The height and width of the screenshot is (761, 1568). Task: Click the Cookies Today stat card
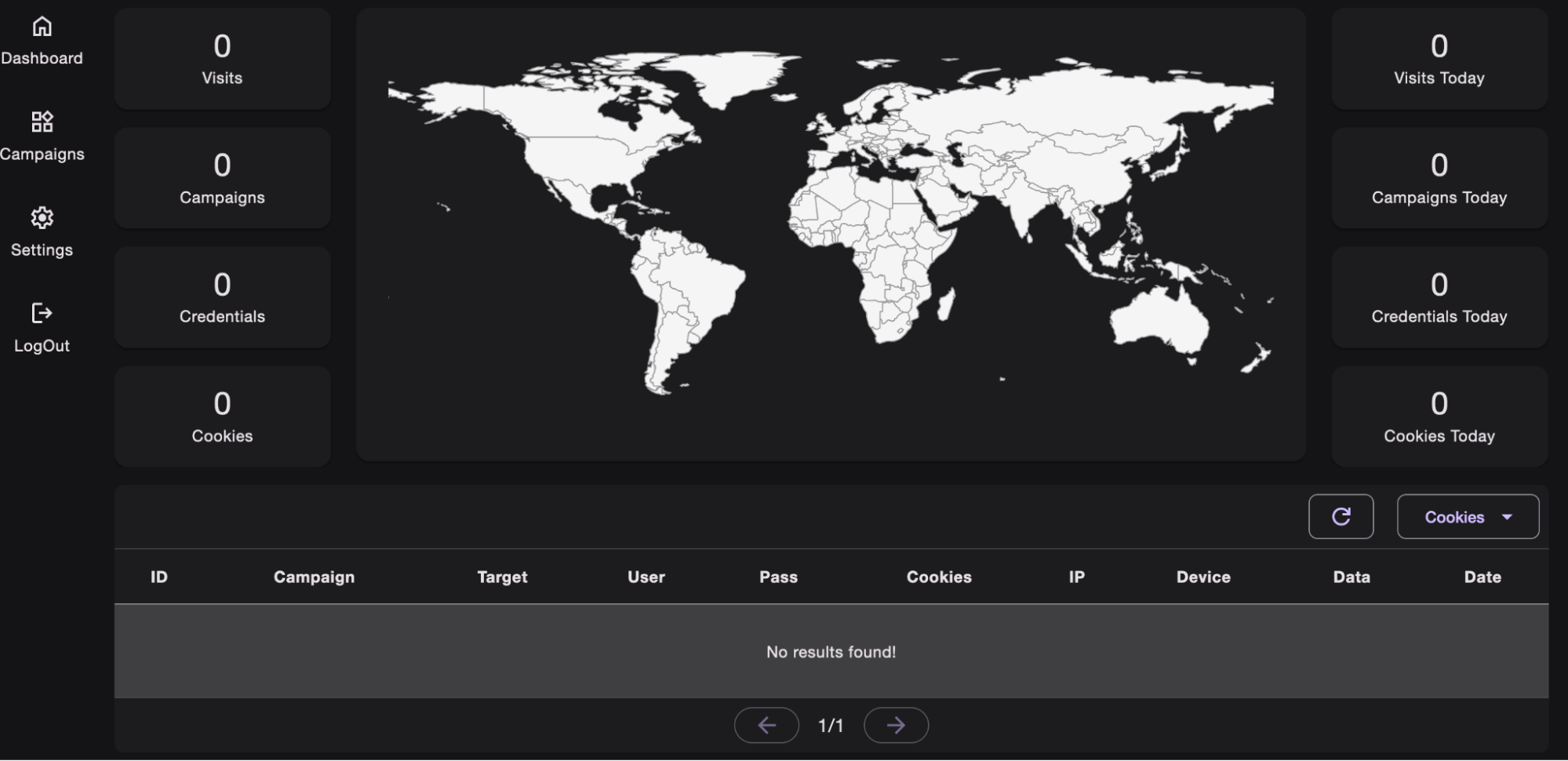[1439, 417]
